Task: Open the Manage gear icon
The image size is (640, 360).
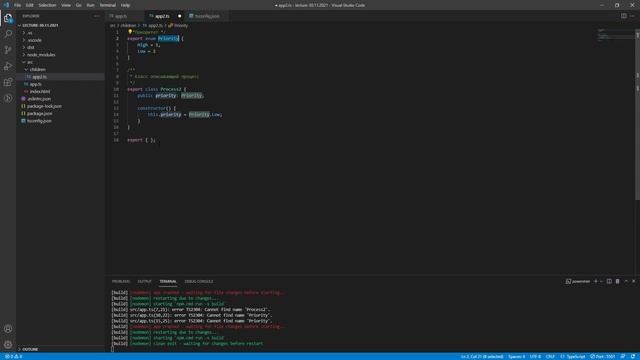Action: coord(8,344)
